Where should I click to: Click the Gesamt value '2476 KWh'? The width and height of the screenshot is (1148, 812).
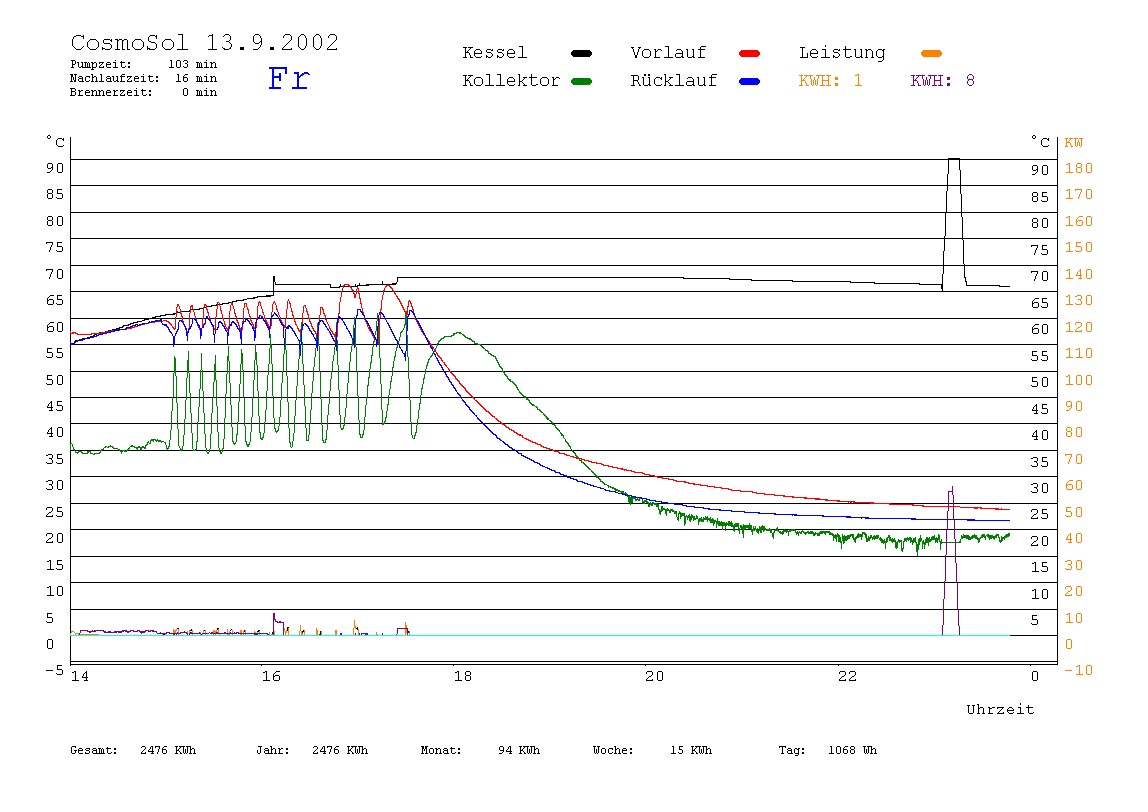(168, 750)
